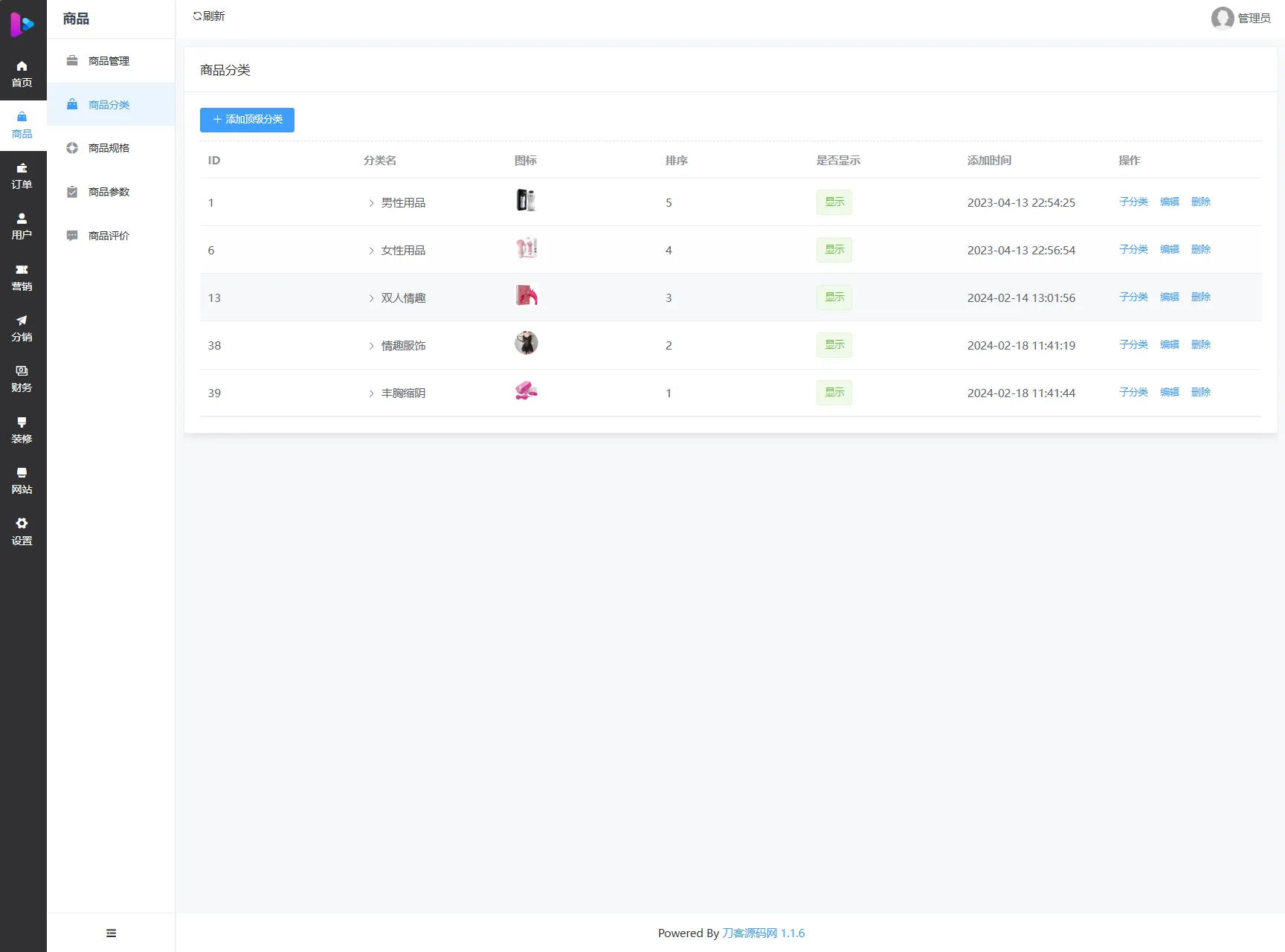Open the 商品规格 menu item
This screenshot has height=952, width=1285.
[x=109, y=148]
